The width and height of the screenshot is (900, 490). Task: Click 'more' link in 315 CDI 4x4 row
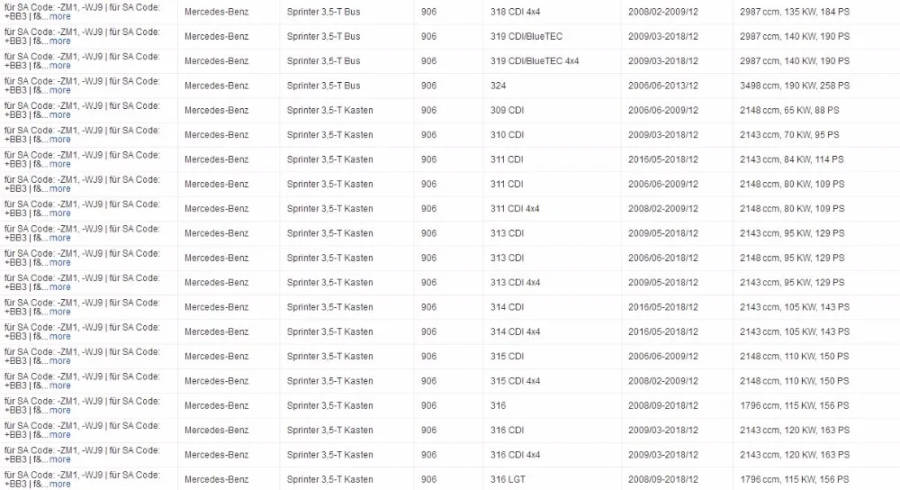(x=59, y=386)
